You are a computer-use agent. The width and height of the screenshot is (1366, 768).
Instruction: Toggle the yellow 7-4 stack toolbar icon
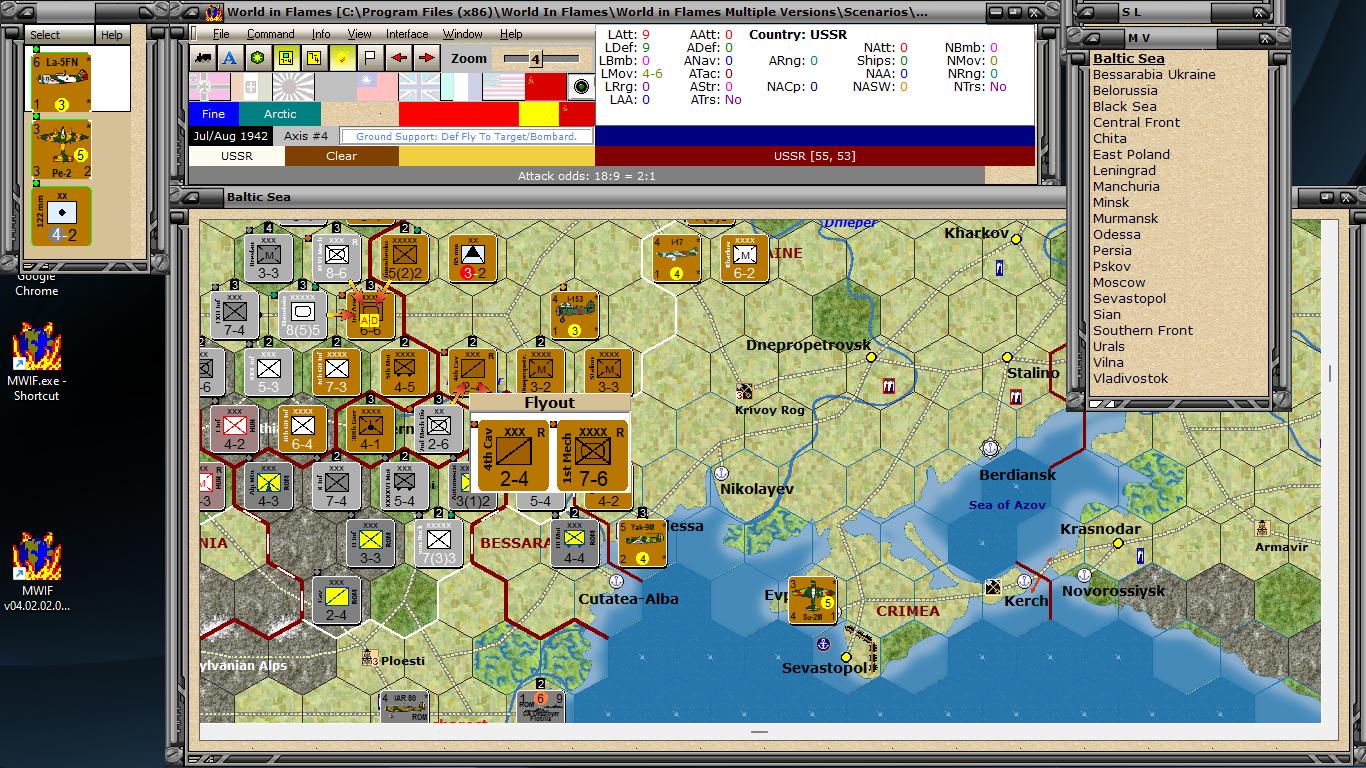(314, 58)
